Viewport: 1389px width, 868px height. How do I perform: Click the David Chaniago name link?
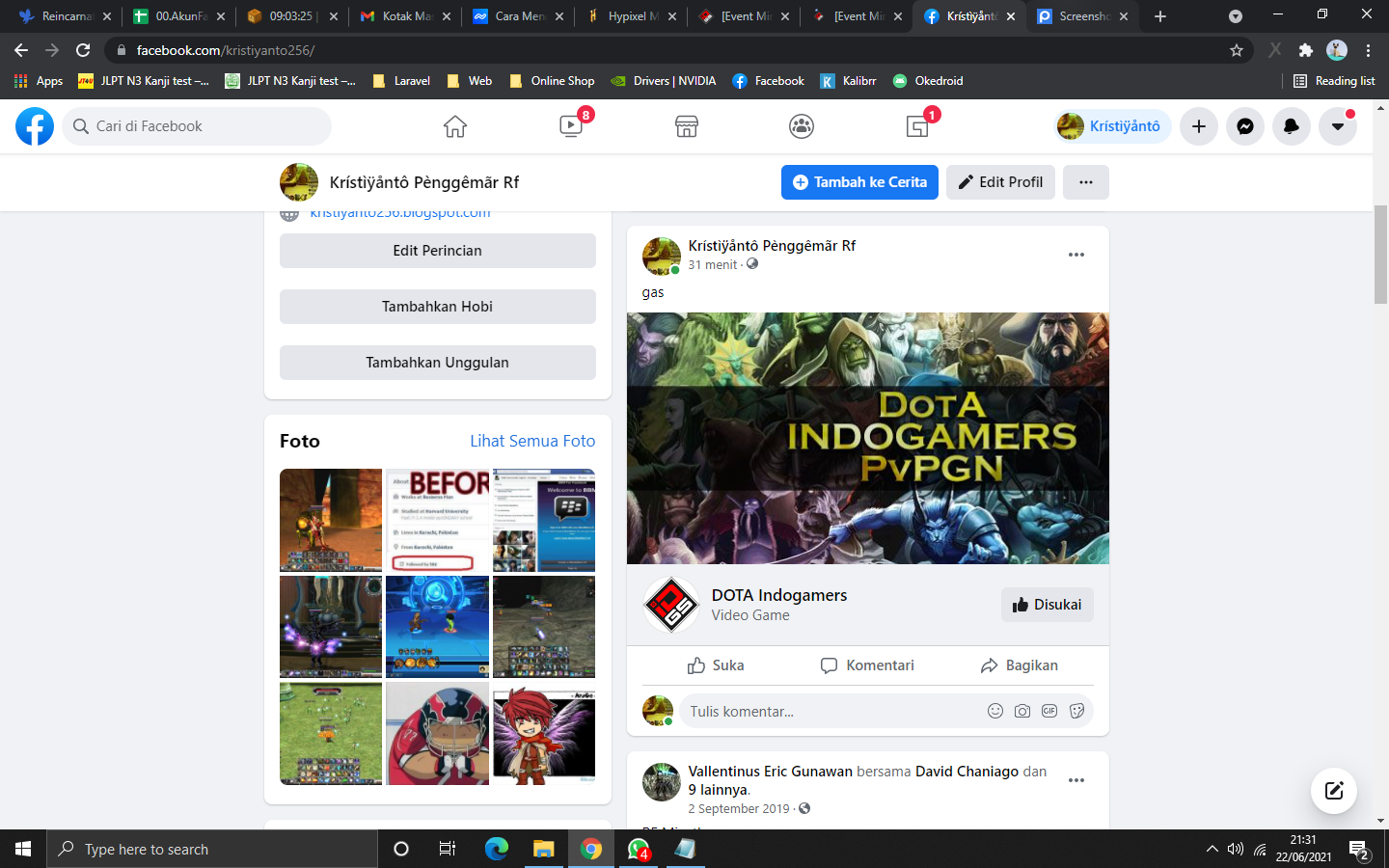(x=967, y=772)
